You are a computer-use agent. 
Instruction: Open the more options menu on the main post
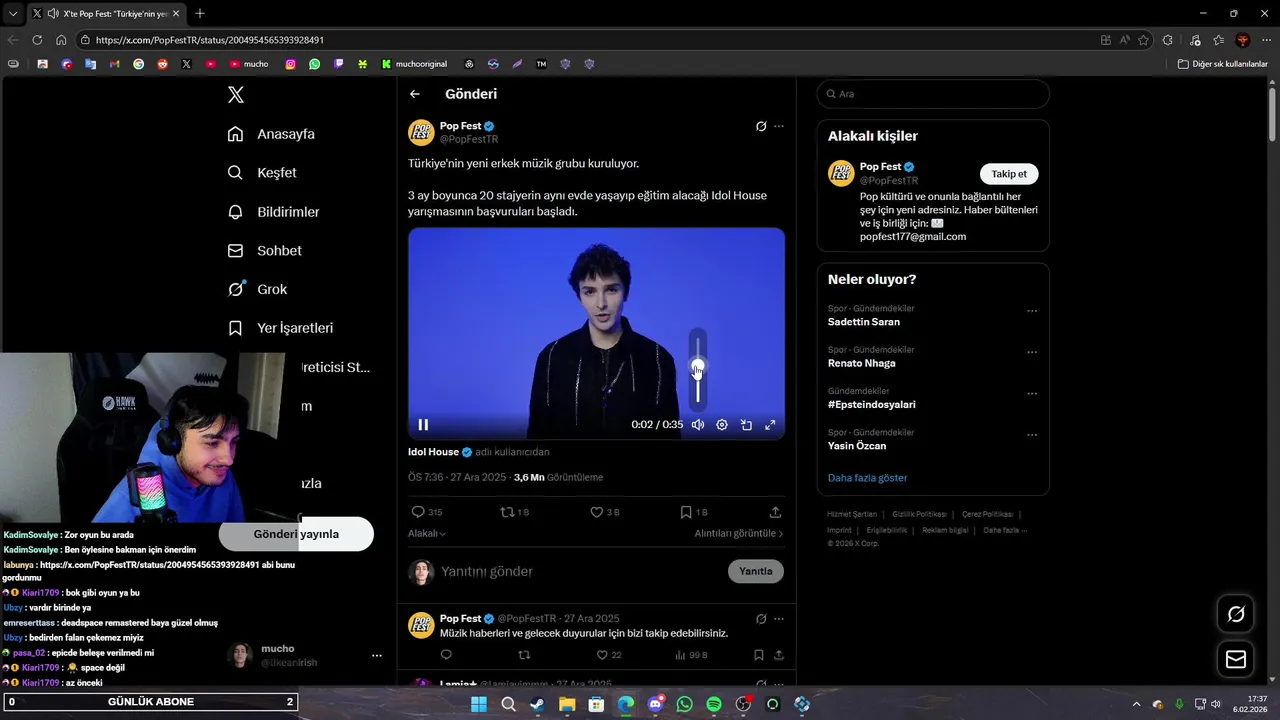point(779,127)
